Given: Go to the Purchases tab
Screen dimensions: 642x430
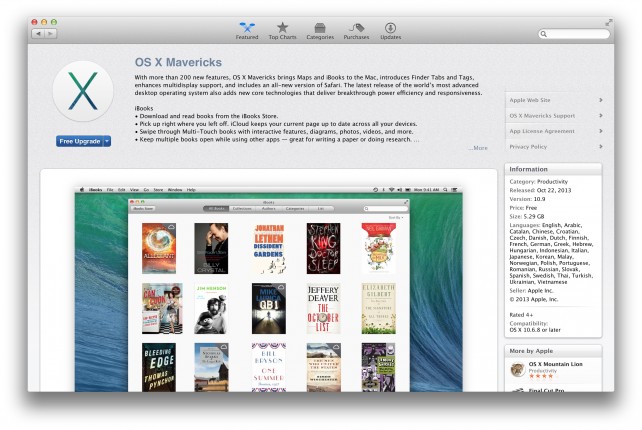Looking at the screenshot, I should coord(356,31).
